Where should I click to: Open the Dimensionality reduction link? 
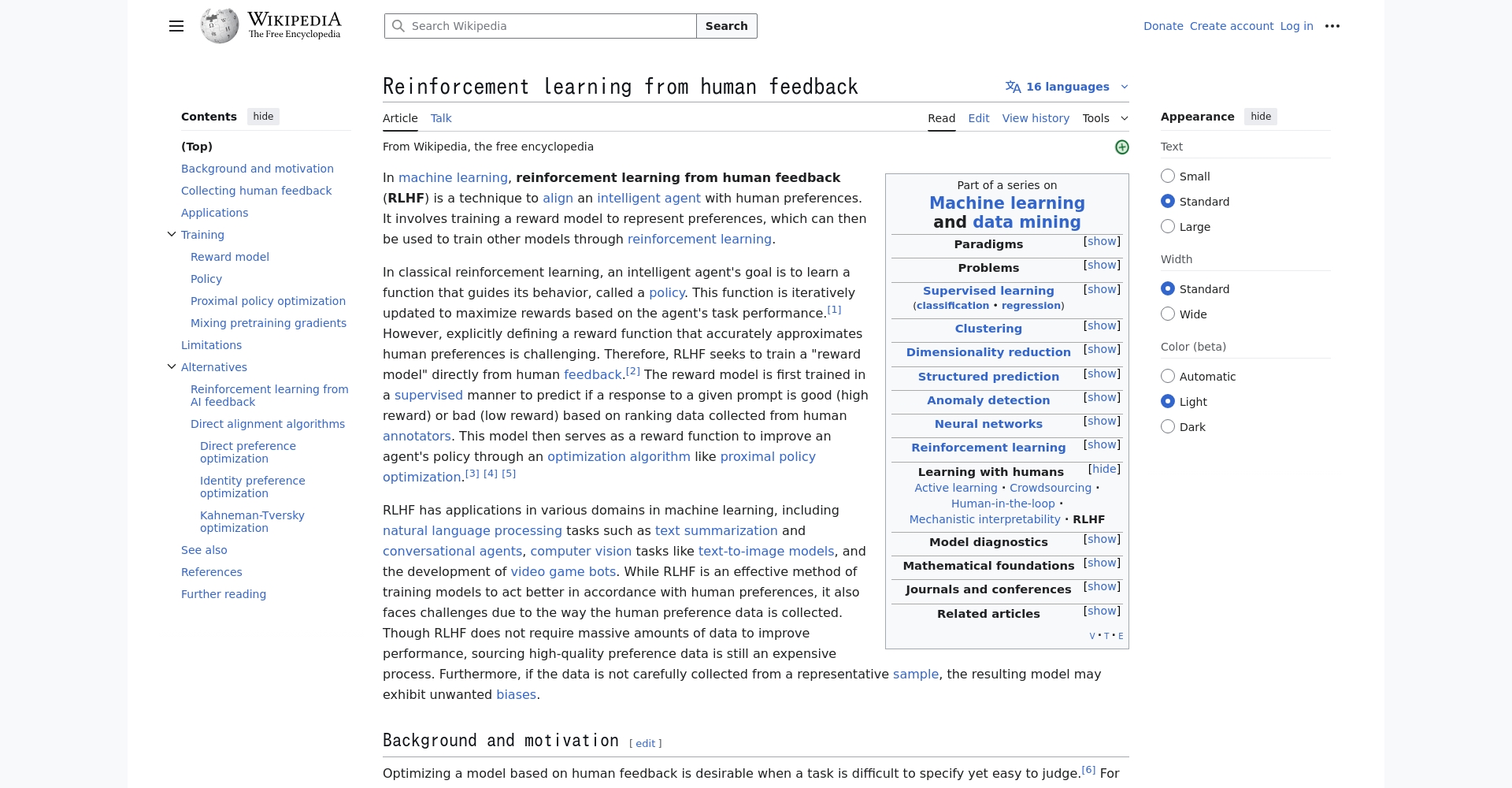coord(988,352)
